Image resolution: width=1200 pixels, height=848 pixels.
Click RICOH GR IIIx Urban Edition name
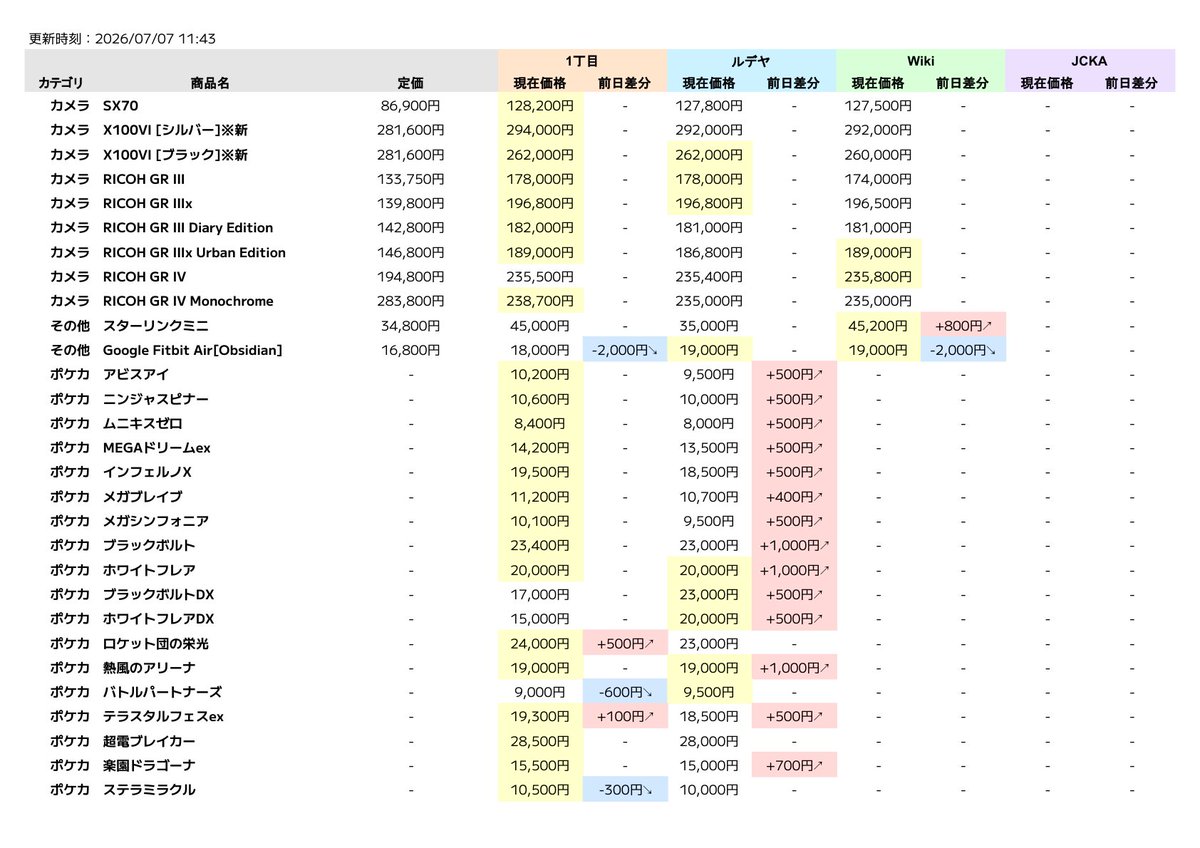click(194, 253)
